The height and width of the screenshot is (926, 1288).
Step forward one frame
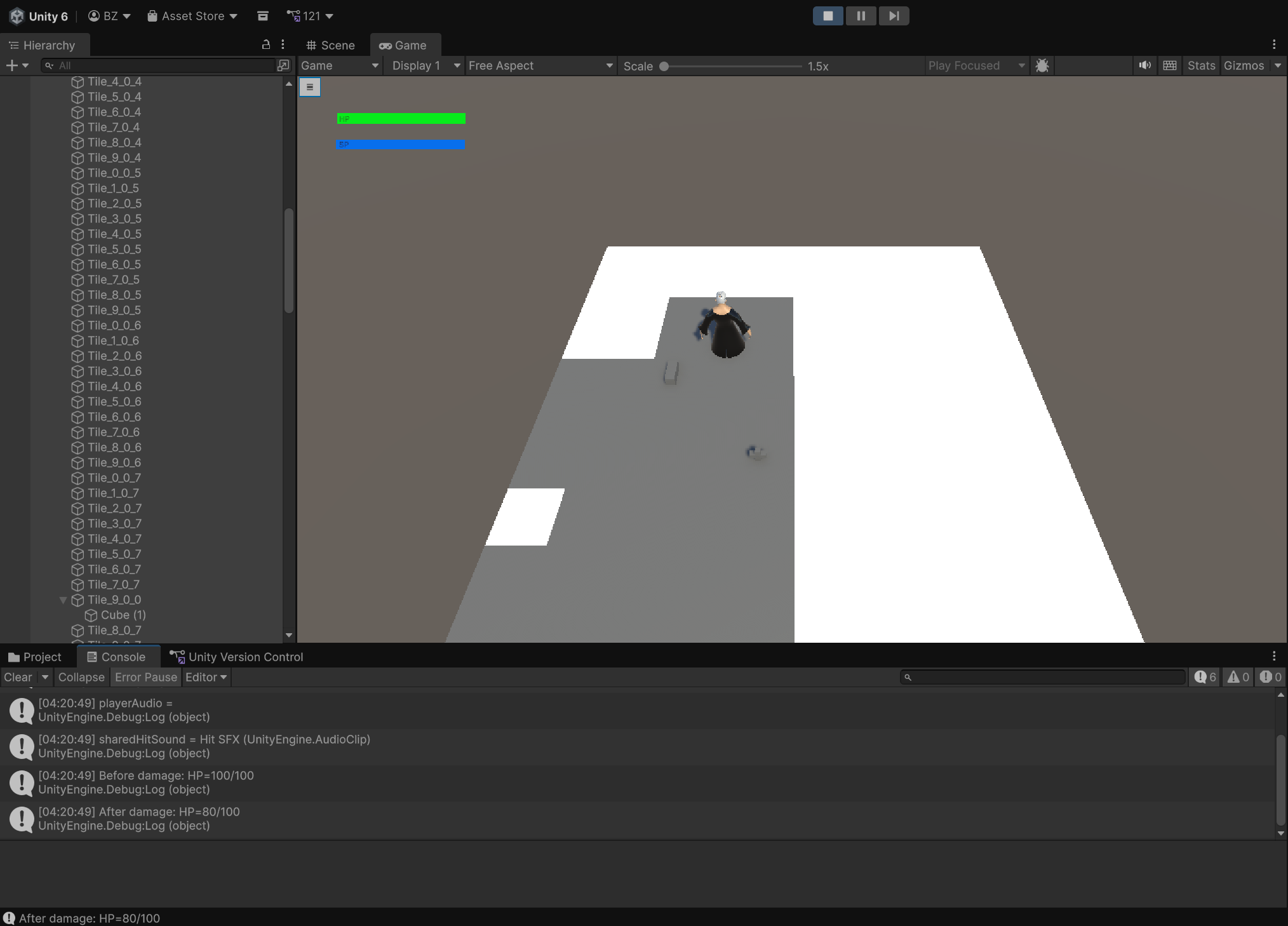pos(894,16)
